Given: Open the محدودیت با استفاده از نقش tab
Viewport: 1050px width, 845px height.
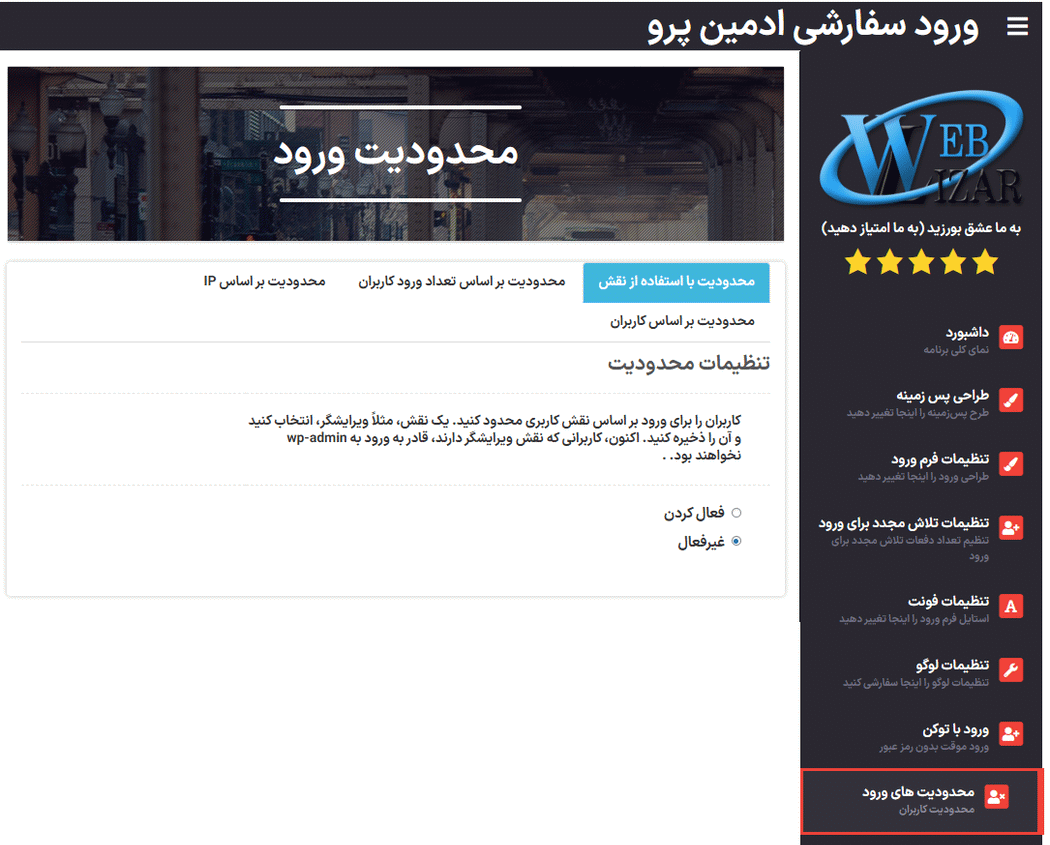Looking at the screenshot, I should point(676,282).
